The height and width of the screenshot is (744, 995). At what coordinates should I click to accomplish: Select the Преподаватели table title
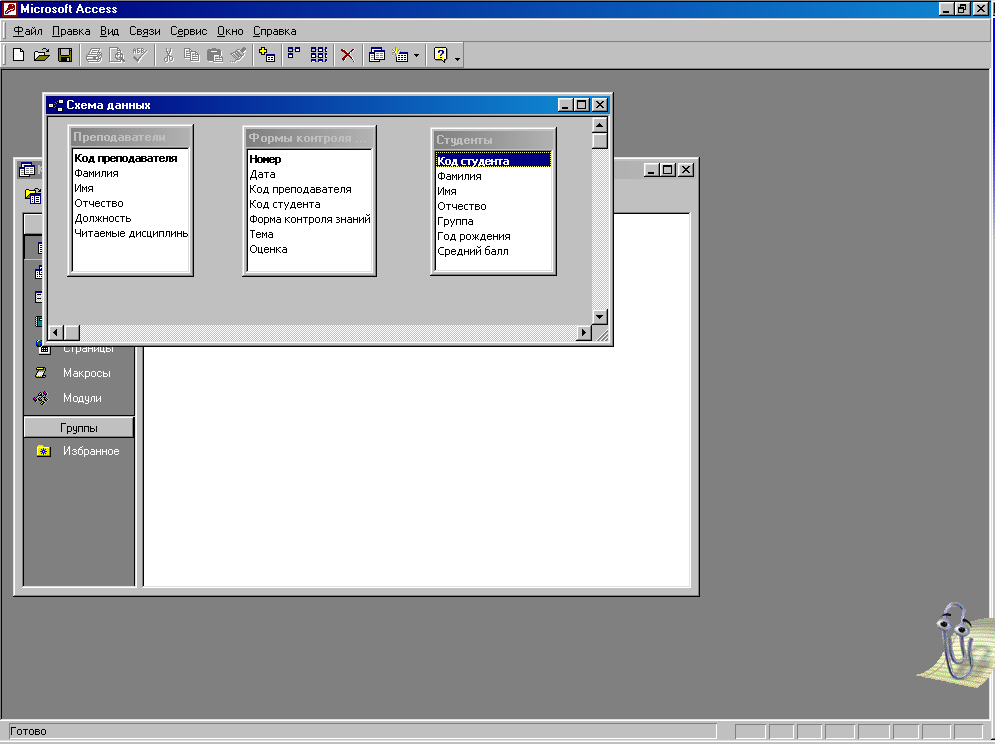pos(130,137)
